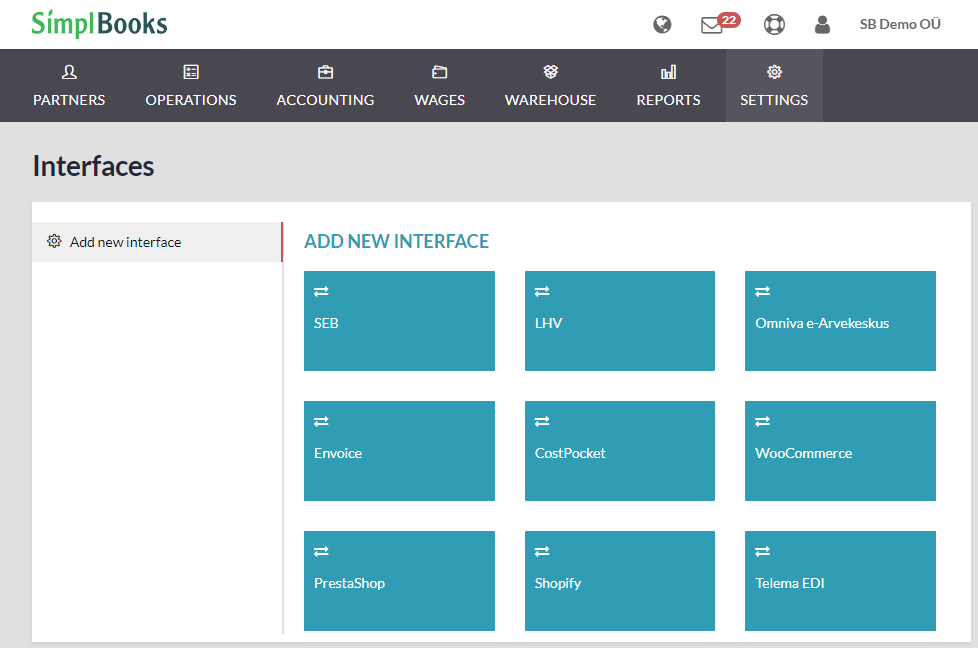Screen dimensions: 978x648
Task: Click the arrows icon on Envoice tile
Action: 321,422
